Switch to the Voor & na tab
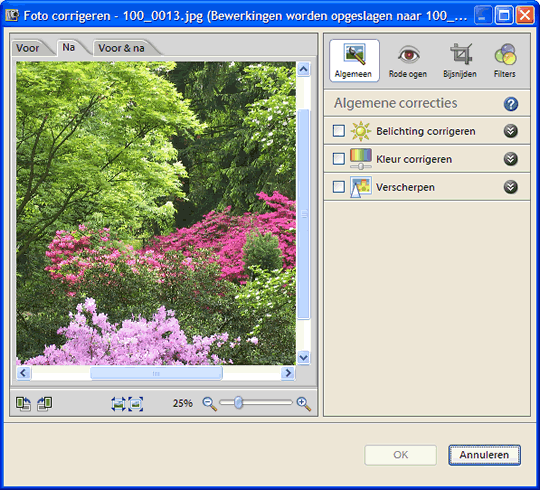 [123, 48]
